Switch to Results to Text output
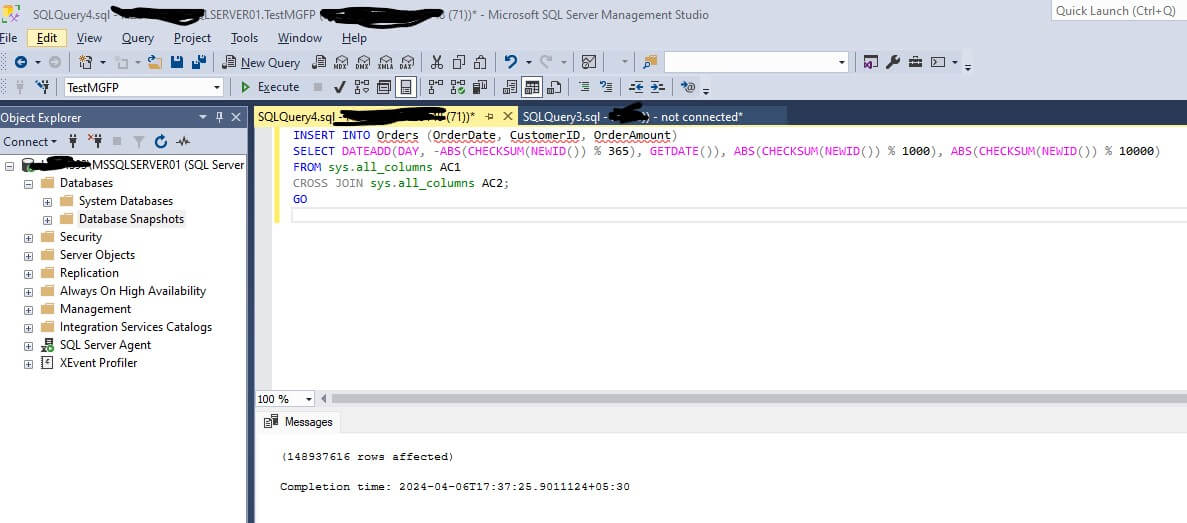The image size is (1187, 523). (x=510, y=87)
